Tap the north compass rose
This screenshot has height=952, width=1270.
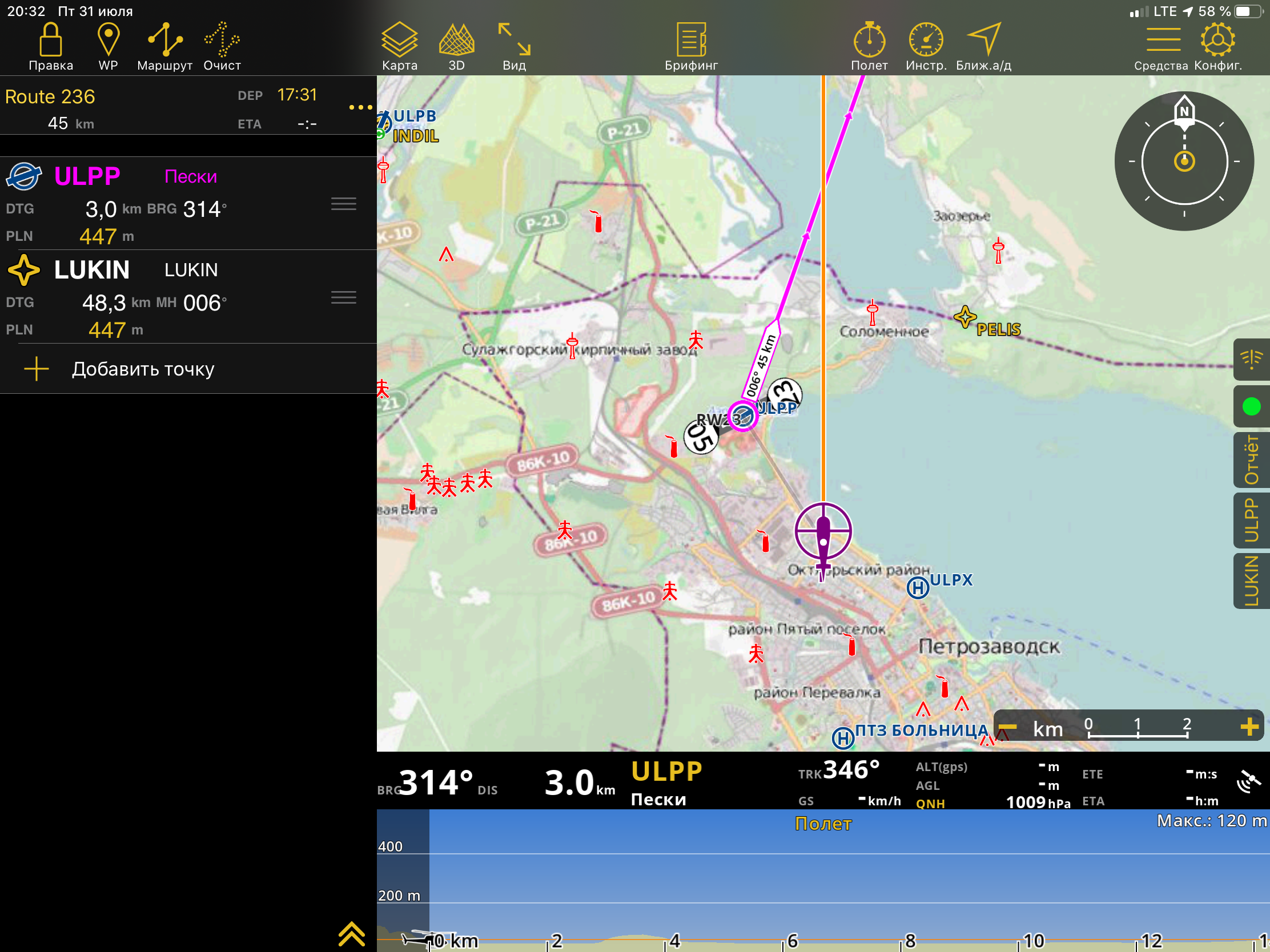[1184, 162]
